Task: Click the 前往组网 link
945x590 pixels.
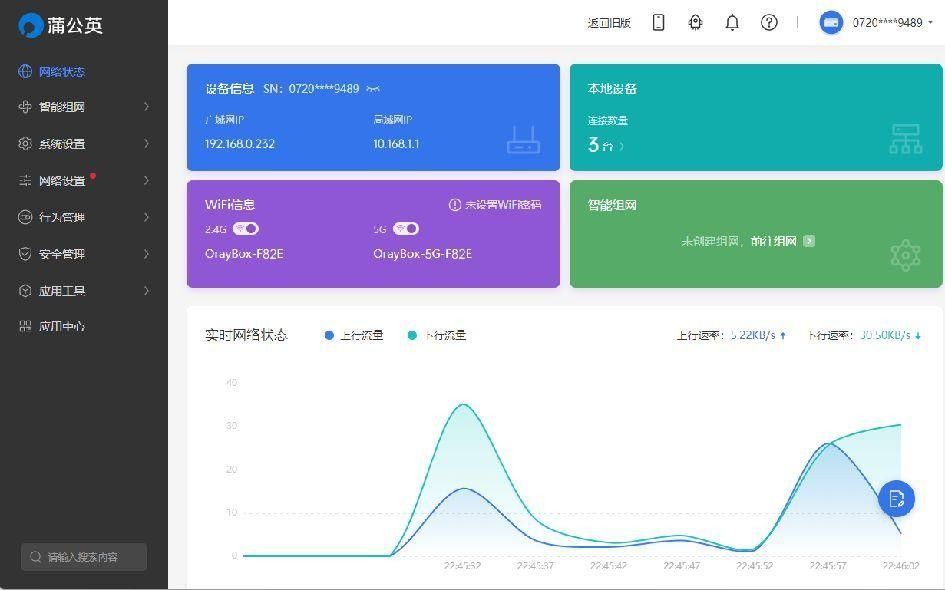Action: (774, 241)
